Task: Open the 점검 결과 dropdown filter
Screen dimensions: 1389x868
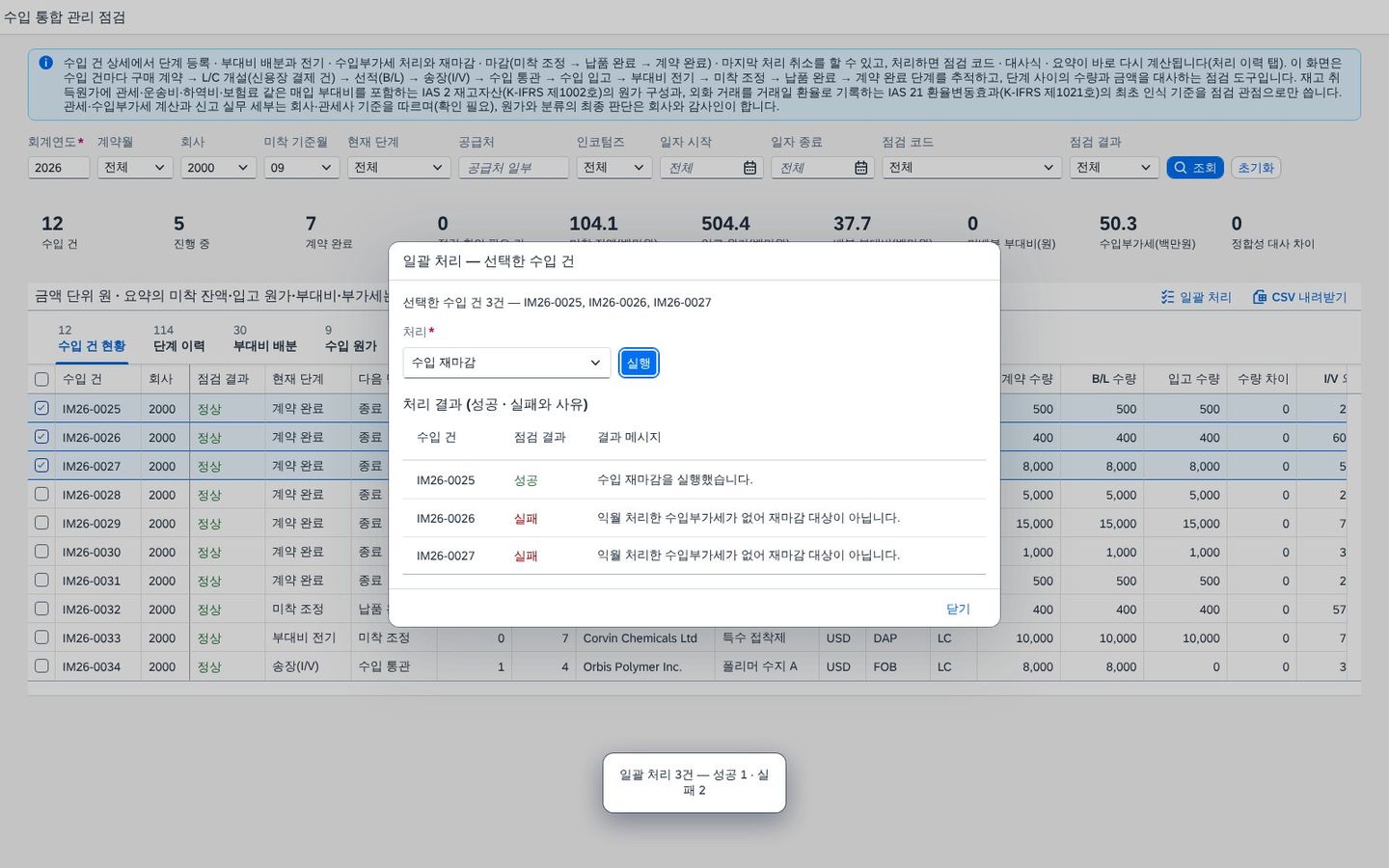Action: pyautogui.click(x=1114, y=168)
